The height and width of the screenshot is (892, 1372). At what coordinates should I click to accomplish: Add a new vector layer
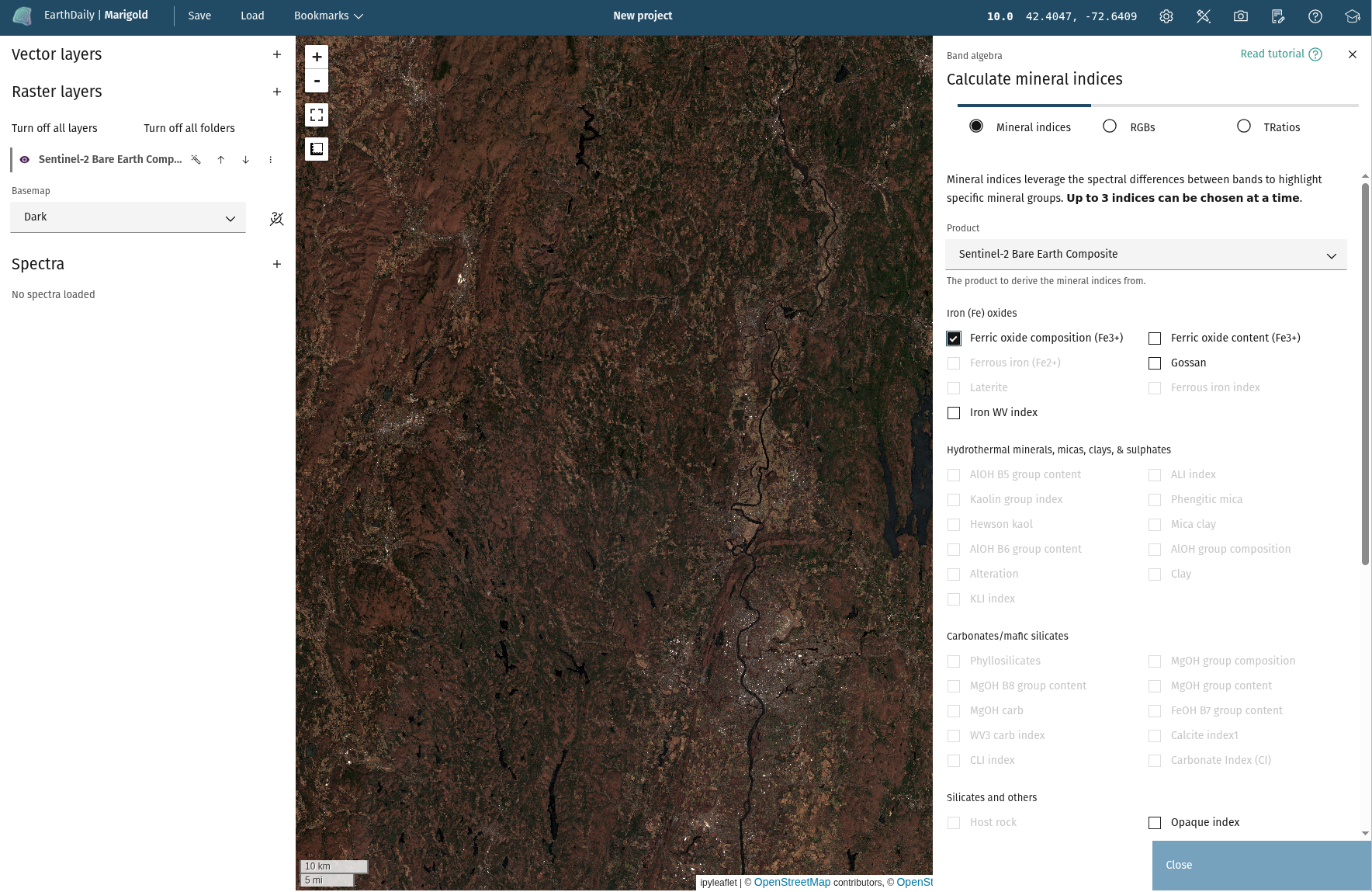click(x=277, y=54)
